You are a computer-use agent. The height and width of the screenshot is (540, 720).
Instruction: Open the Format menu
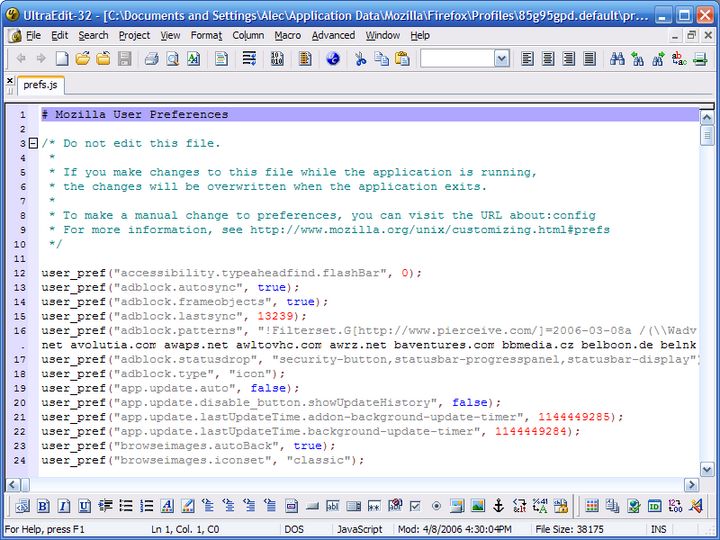tap(206, 35)
